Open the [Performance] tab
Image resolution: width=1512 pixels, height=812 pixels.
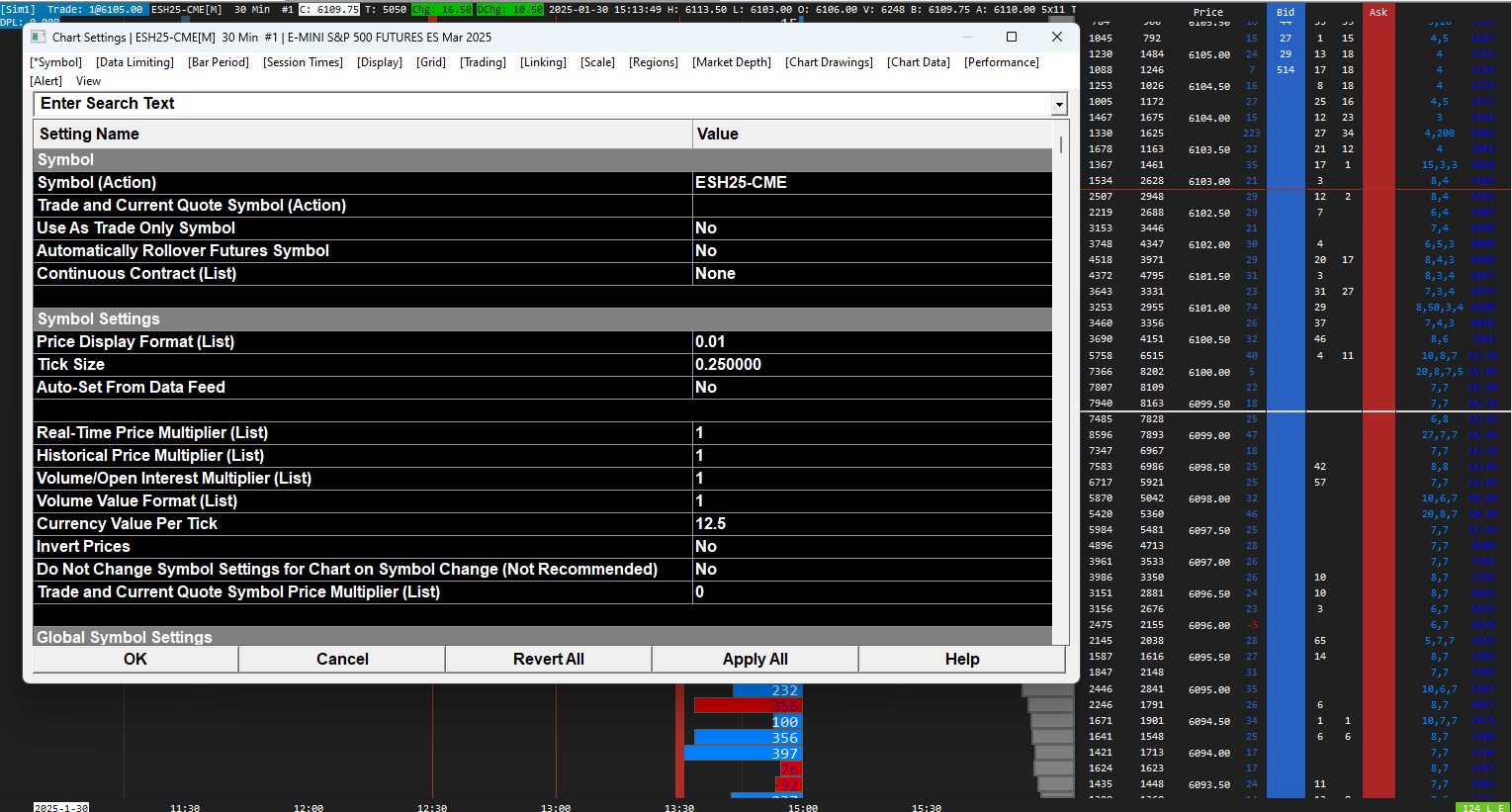click(1002, 62)
